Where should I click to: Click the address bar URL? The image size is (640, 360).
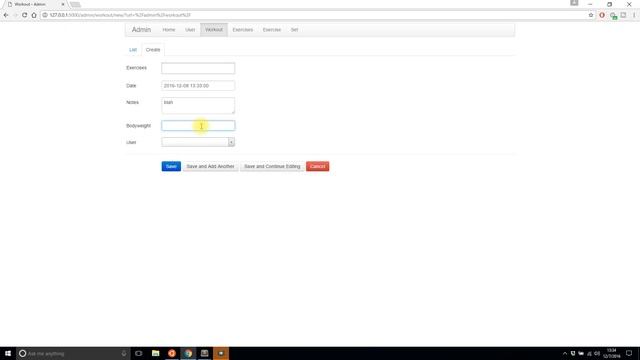[x=120, y=15]
